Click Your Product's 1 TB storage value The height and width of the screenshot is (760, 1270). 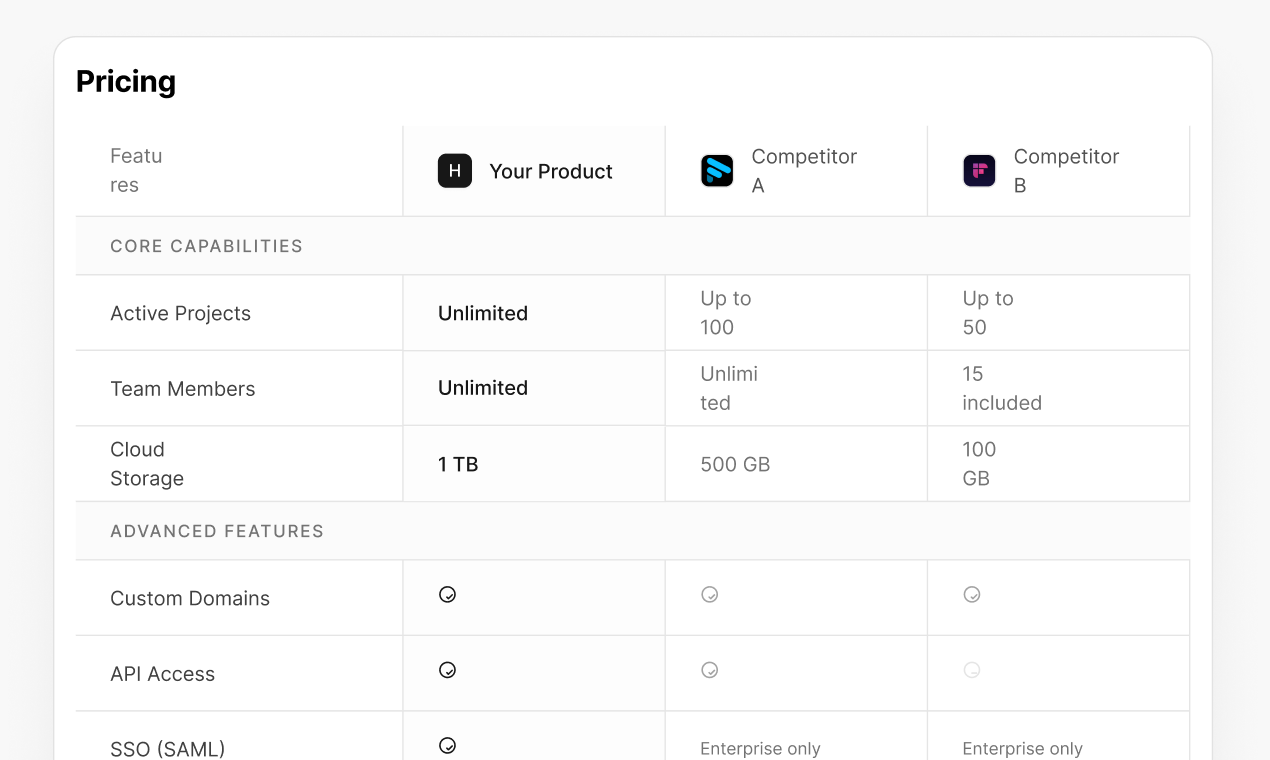[x=458, y=464]
